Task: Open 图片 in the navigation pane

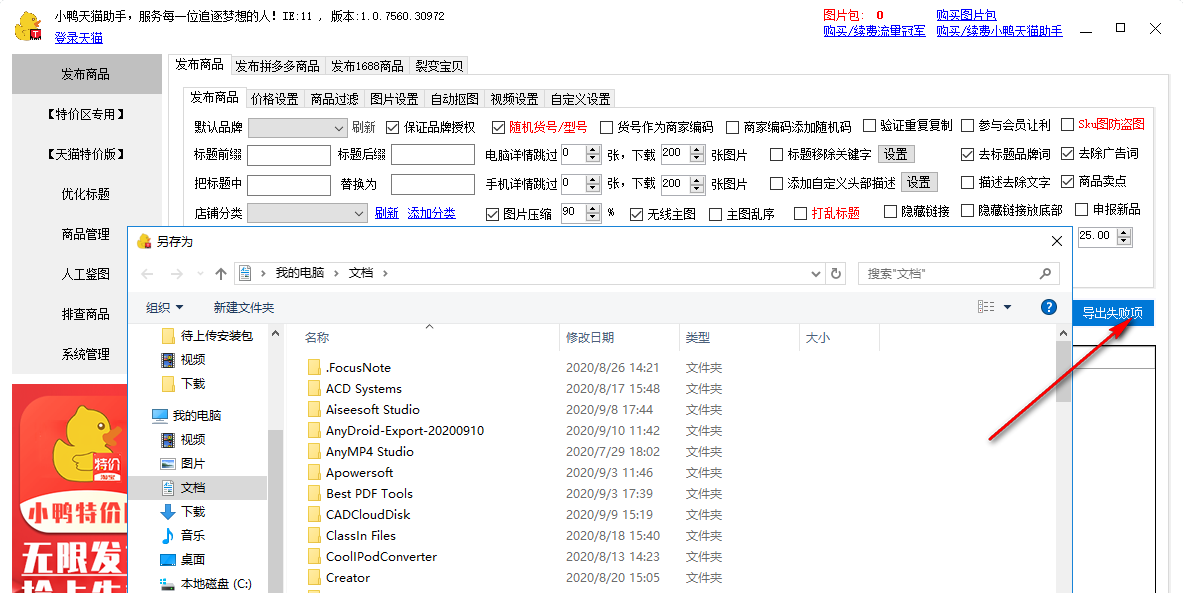Action: 192,463
